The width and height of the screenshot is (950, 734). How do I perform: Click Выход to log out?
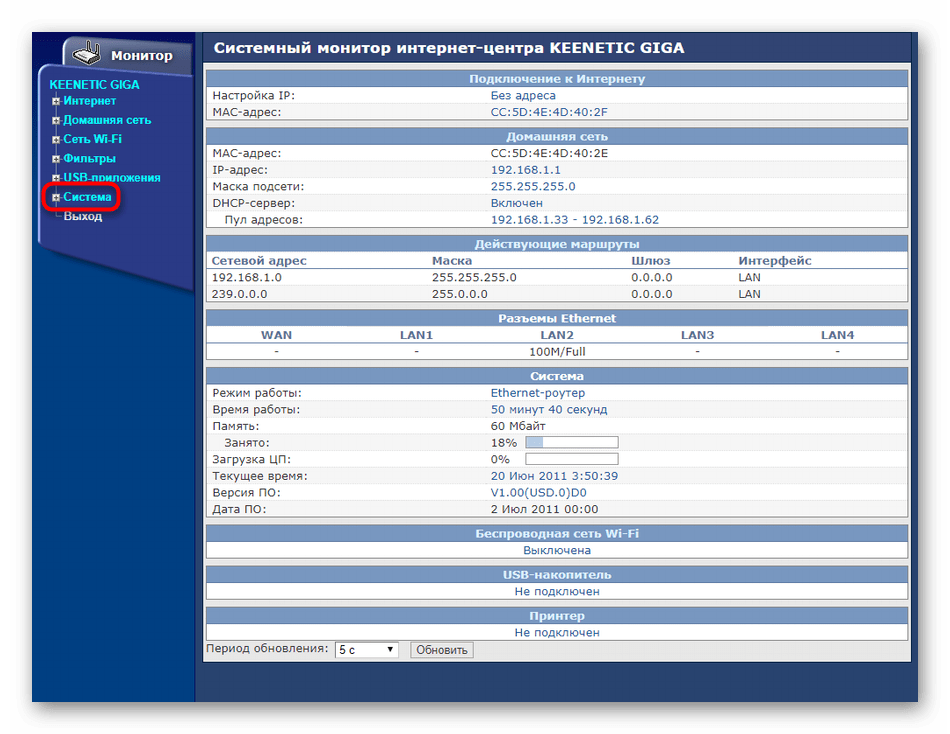point(82,216)
